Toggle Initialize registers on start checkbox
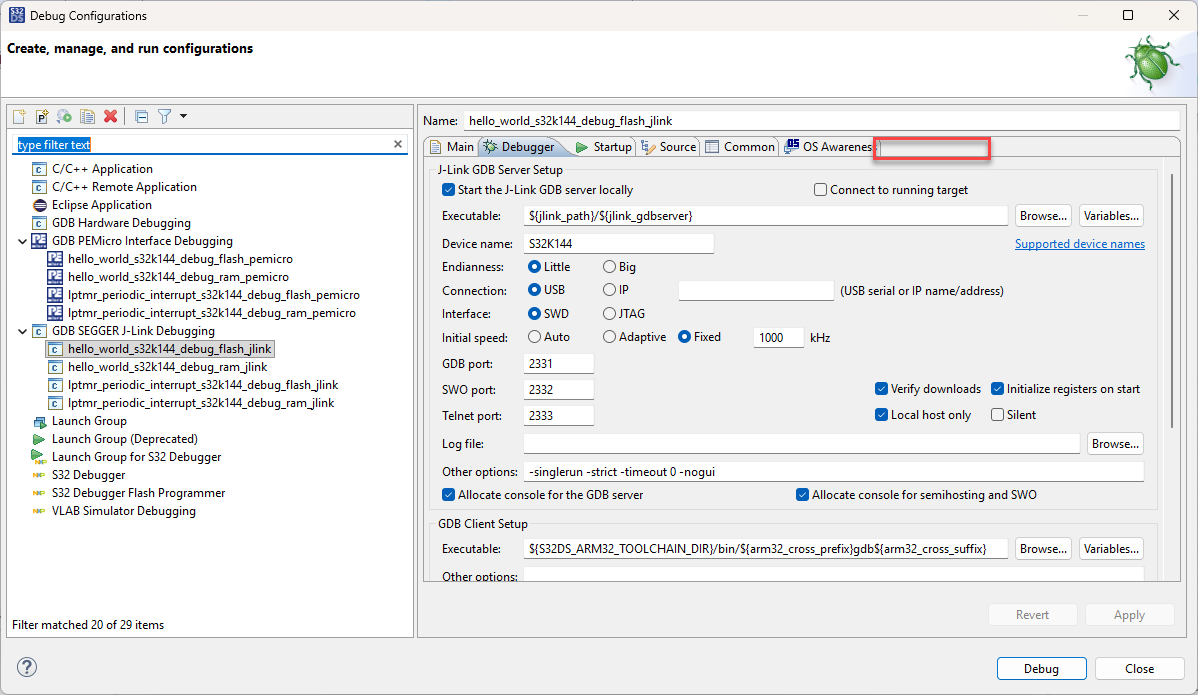The width and height of the screenshot is (1198, 695). click(997, 389)
